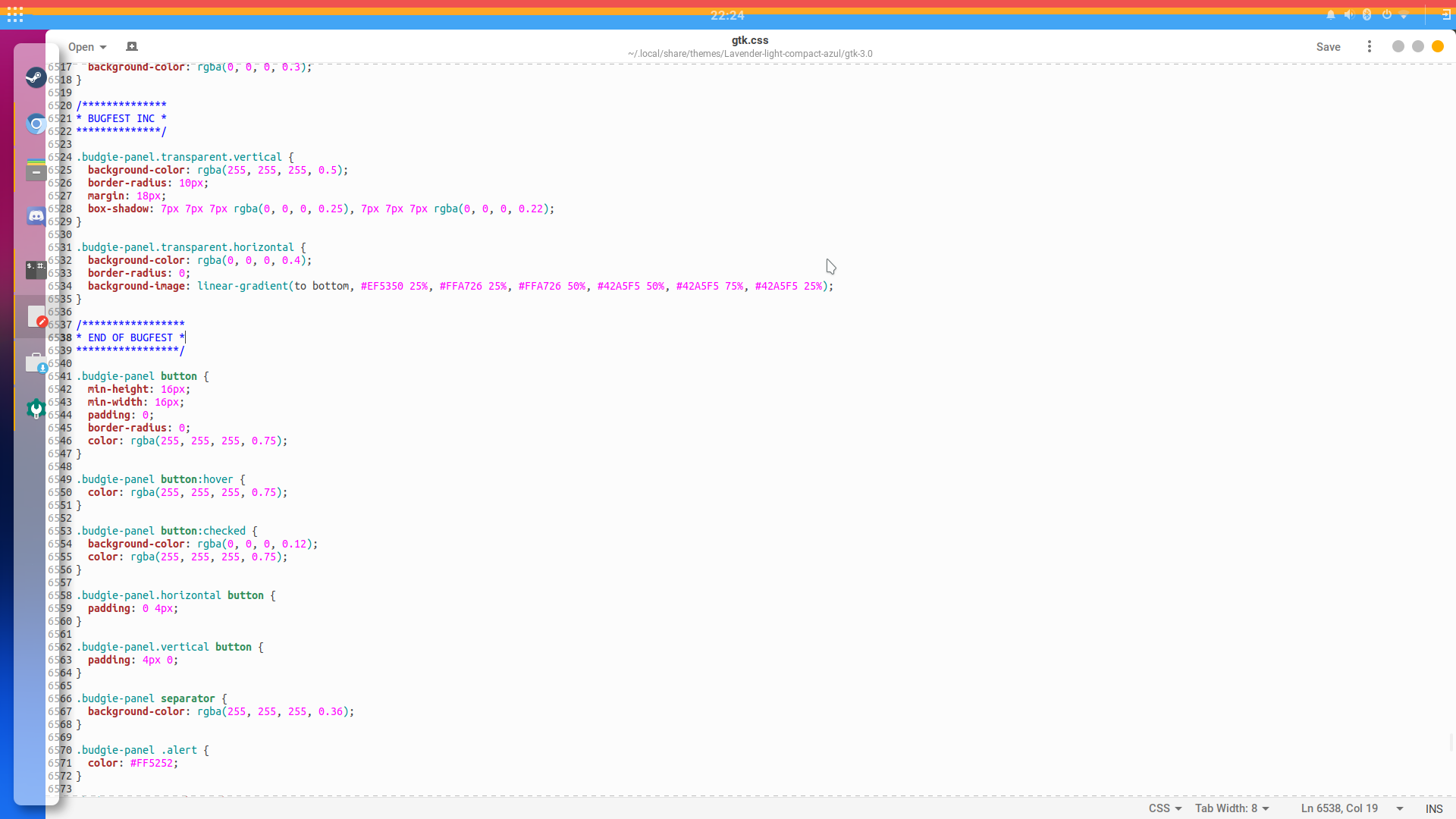Click the Bluetooth indicator in panel
1456x819 pixels.
pyautogui.click(x=1367, y=14)
